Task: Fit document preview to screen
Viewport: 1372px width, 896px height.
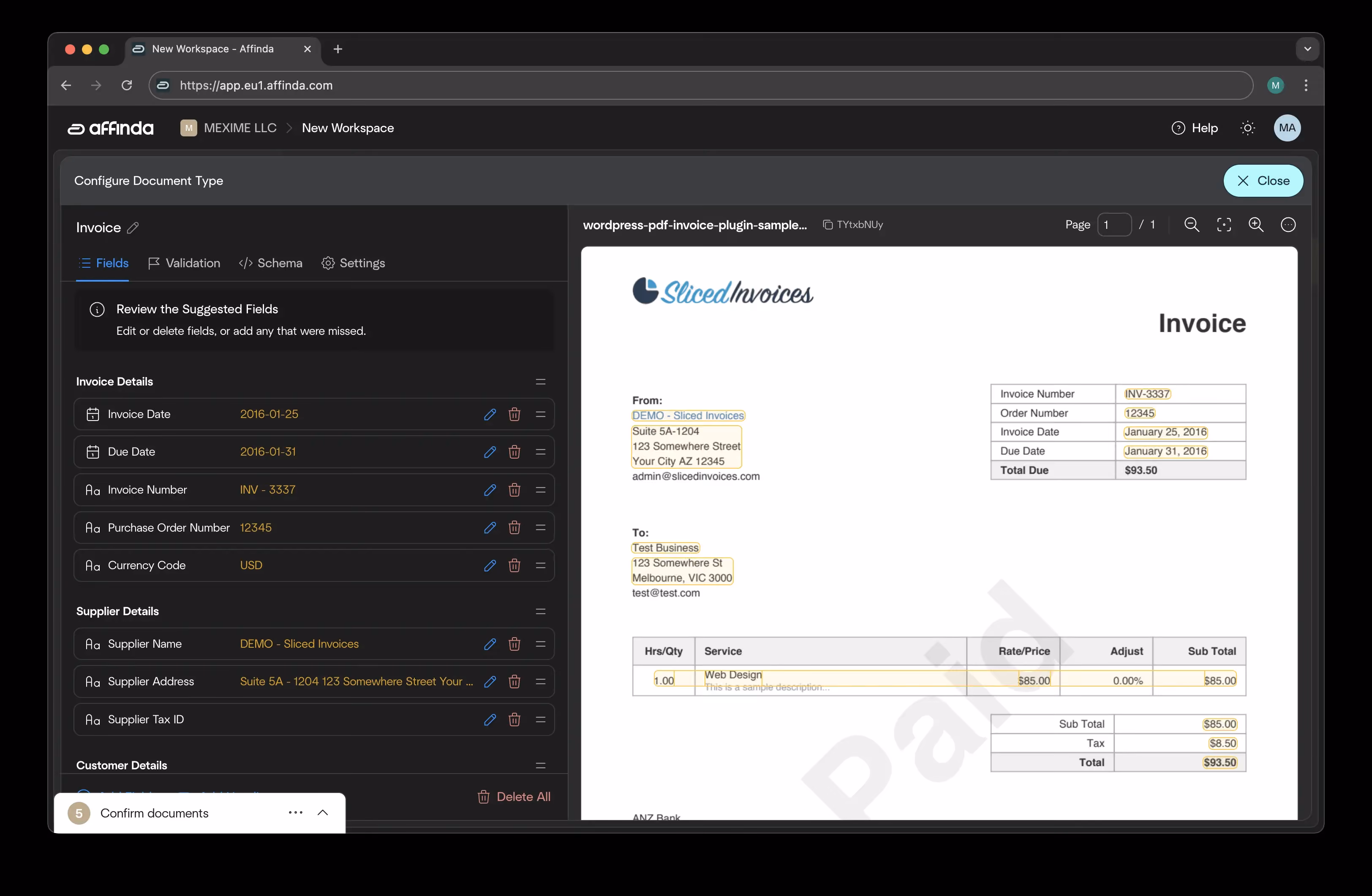Action: pos(1224,225)
